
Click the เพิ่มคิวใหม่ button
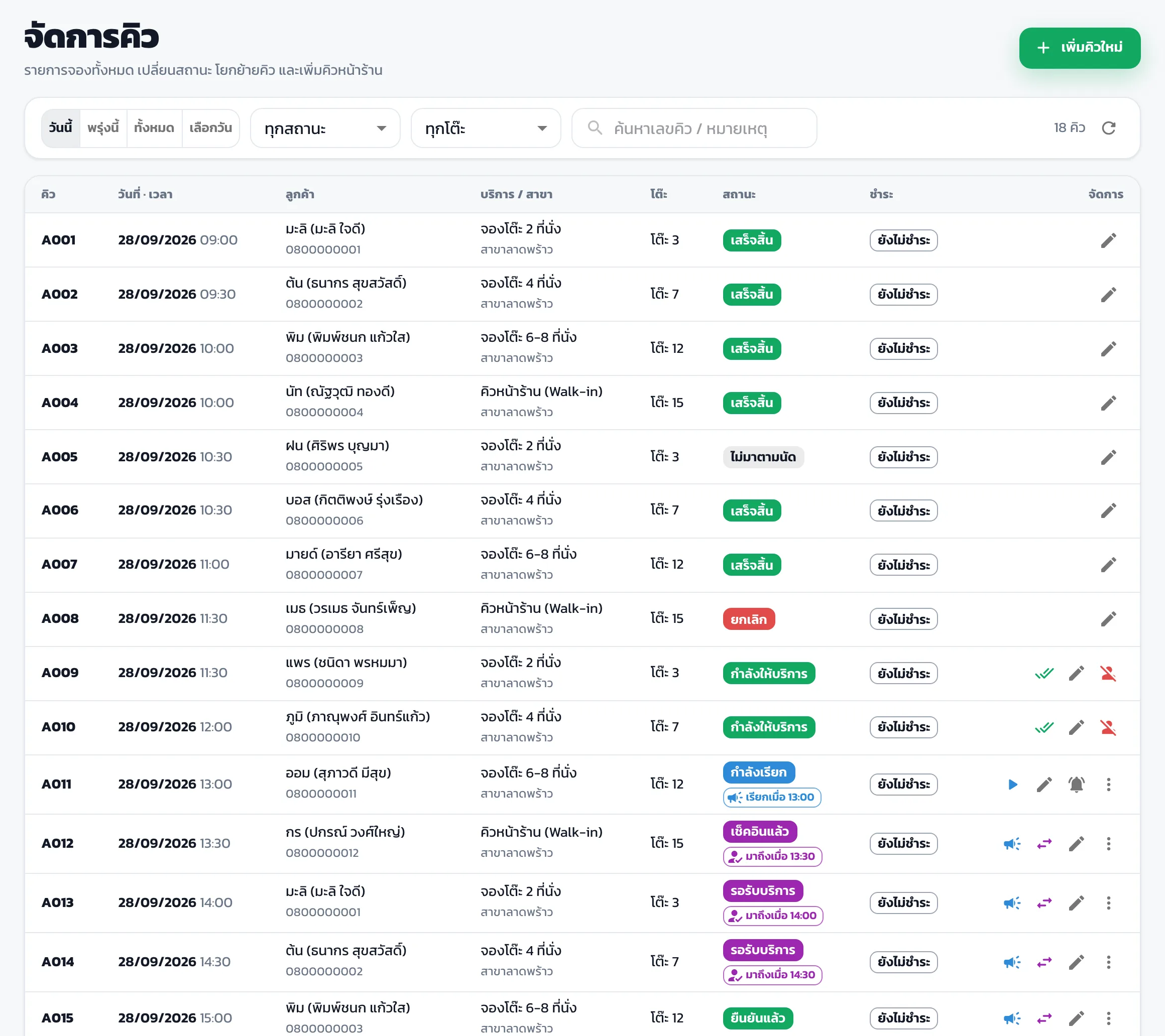1080,48
